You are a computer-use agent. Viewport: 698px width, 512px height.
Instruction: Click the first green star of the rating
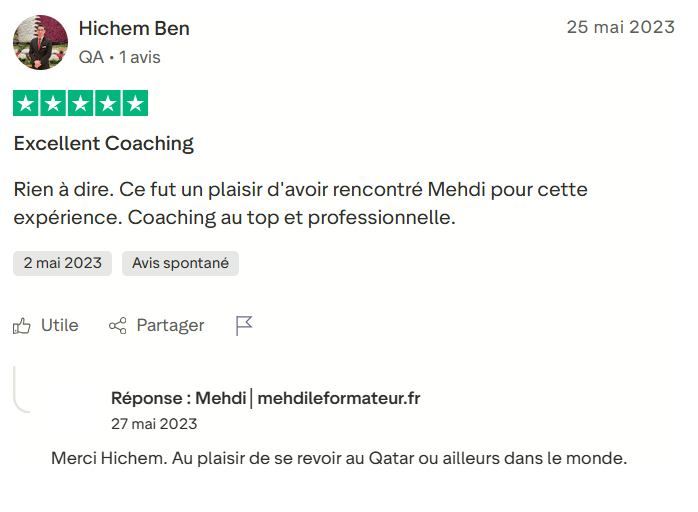click(26, 103)
